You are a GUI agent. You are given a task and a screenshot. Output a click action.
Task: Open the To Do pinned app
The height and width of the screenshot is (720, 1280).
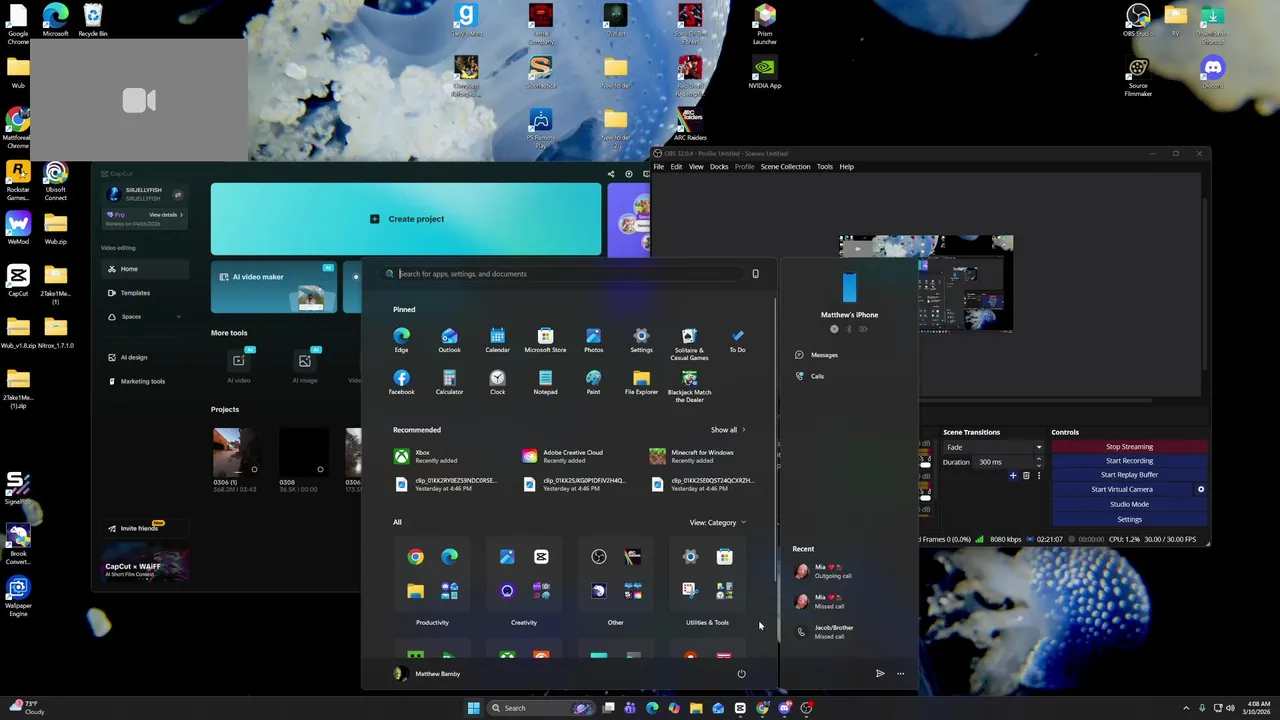737,340
